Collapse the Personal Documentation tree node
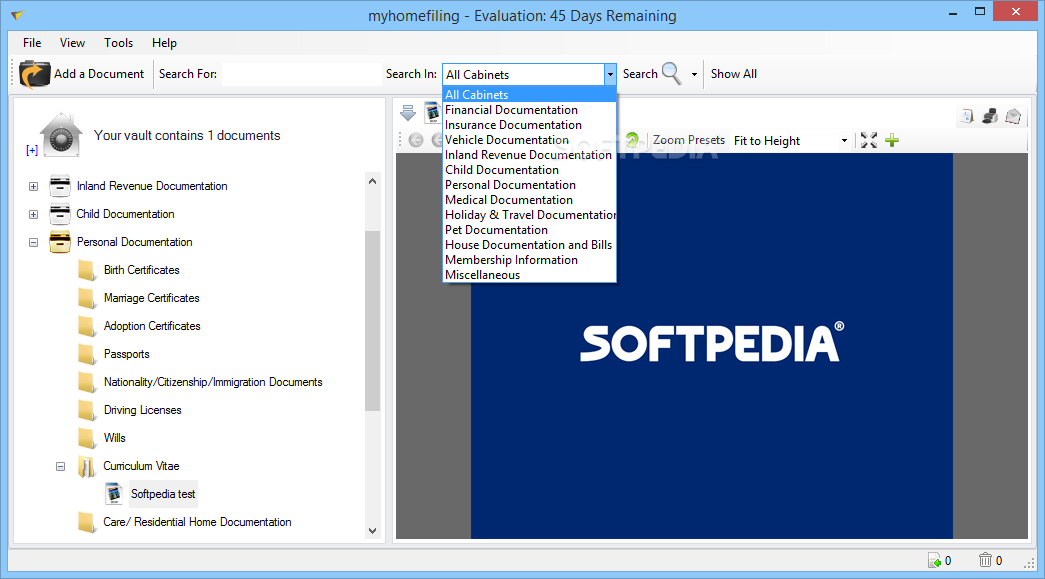Screen dimensions: 1045x579 [x=33, y=243]
